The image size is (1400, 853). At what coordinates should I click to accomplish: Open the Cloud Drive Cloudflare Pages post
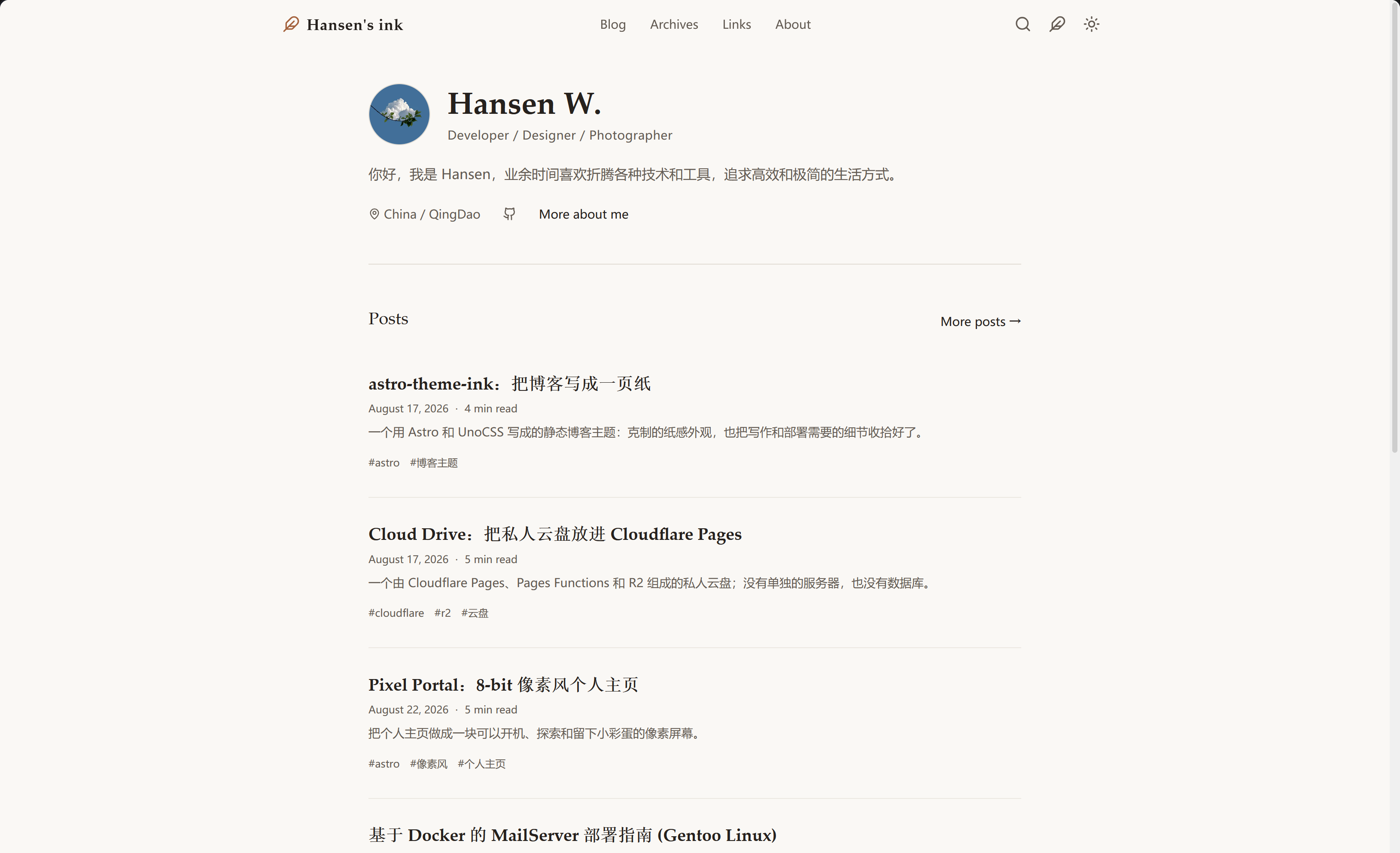click(555, 534)
